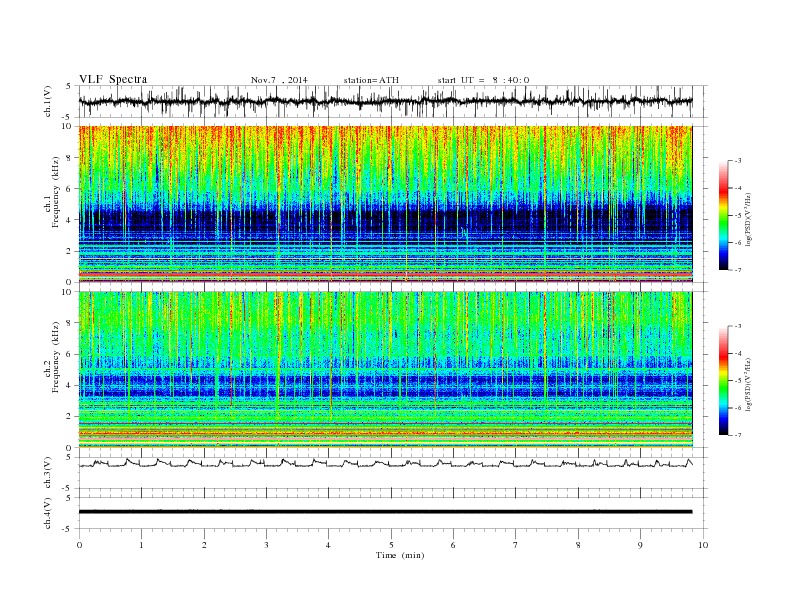The width and height of the screenshot is (792, 612).
Task: Click the thick black ch.4 trace
Action: [x=385, y=512]
